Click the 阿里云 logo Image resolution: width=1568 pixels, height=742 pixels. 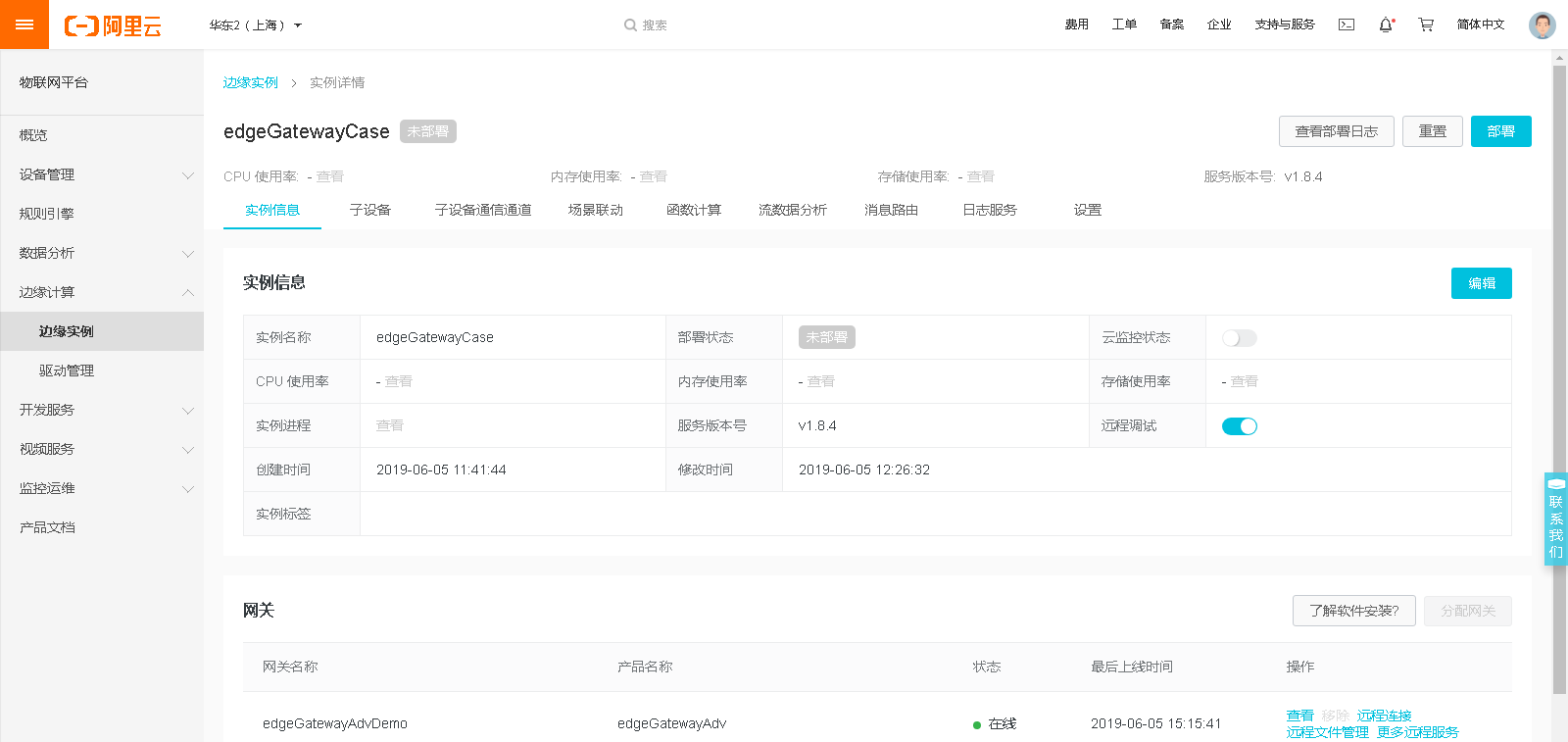[113, 25]
